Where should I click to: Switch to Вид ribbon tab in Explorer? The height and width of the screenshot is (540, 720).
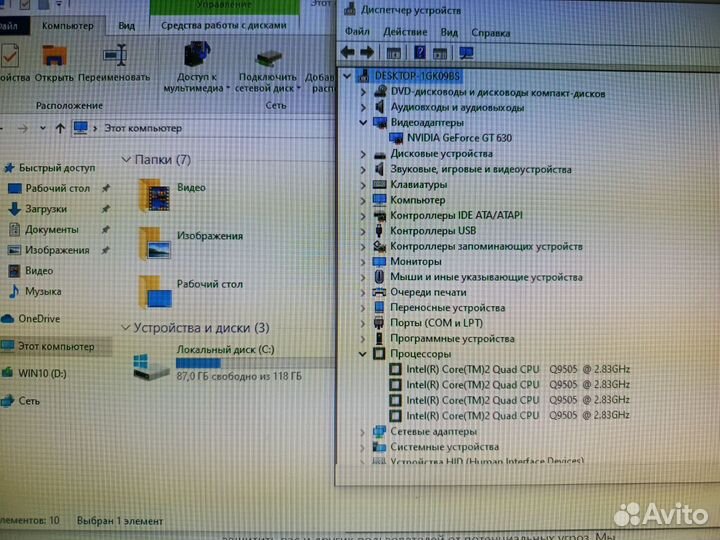[127, 26]
